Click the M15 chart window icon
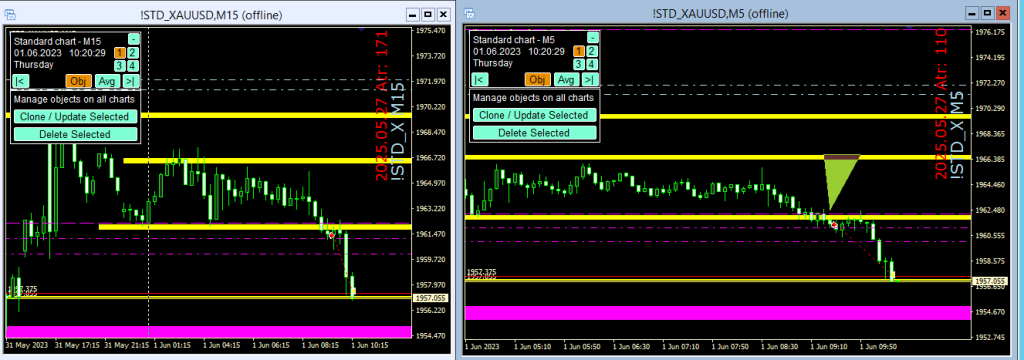The width and height of the screenshot is (1024, 360). tap(10, 14)
